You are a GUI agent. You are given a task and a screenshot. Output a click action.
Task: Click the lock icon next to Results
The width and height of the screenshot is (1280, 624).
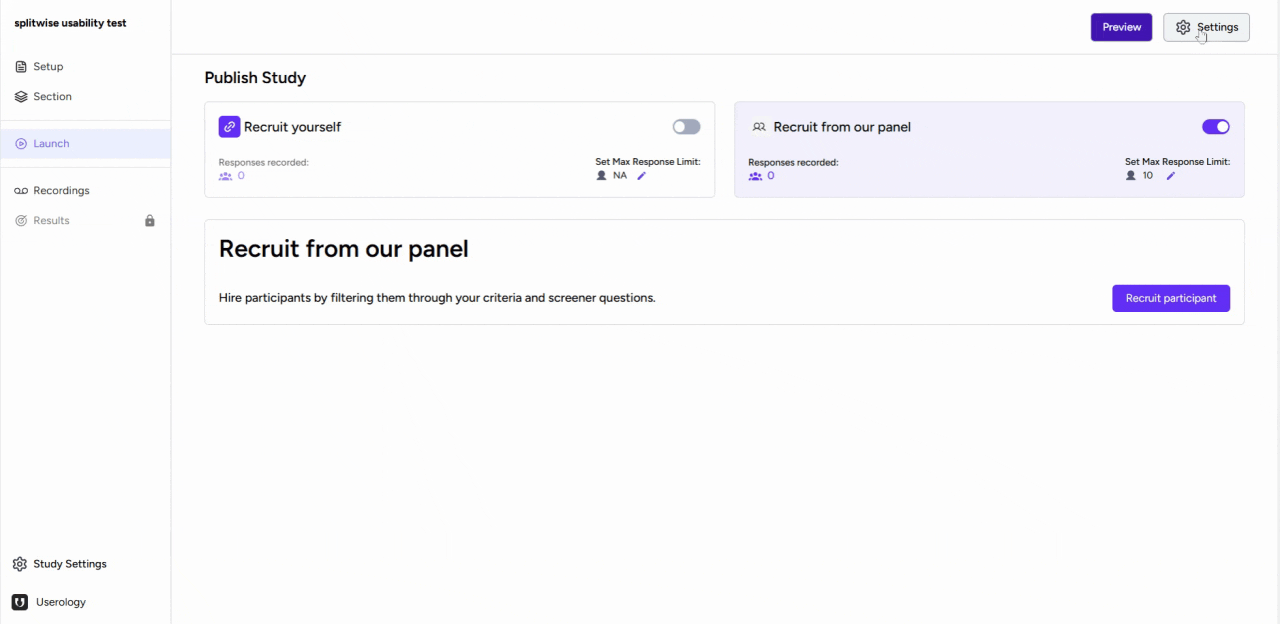pyautogui.click(x=149, y=220)
